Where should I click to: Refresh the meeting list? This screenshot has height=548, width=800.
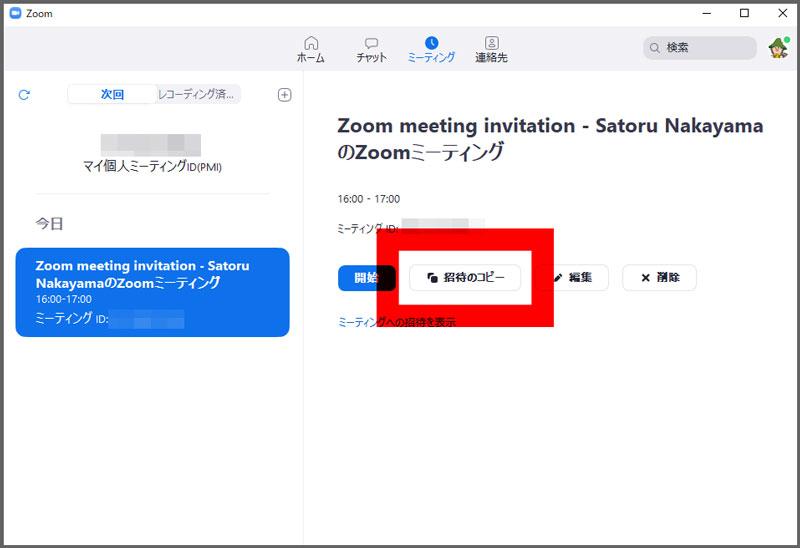point(24,95)
